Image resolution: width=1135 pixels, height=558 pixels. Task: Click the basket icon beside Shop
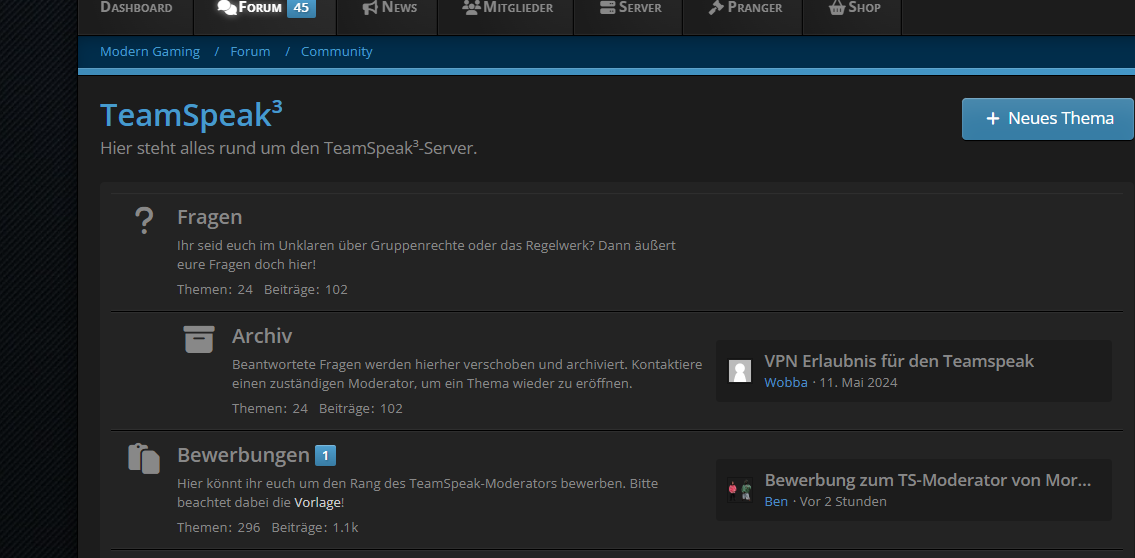pos(837,7)
